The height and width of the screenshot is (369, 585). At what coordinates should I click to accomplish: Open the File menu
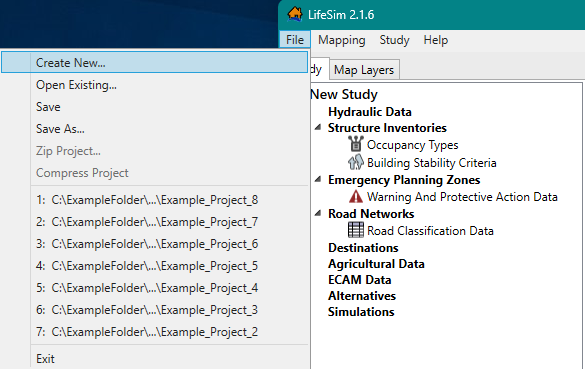click(x=295, y=40)
